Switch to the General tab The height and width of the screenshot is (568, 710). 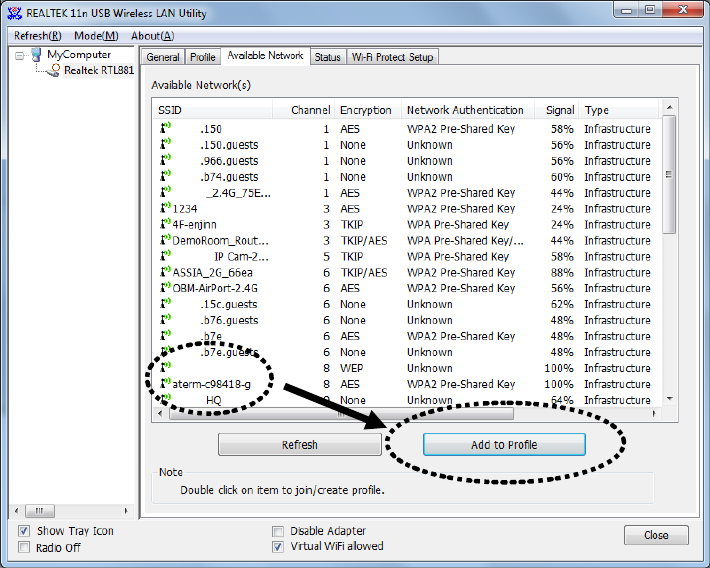pyautogui.click(x=163, y=58)
